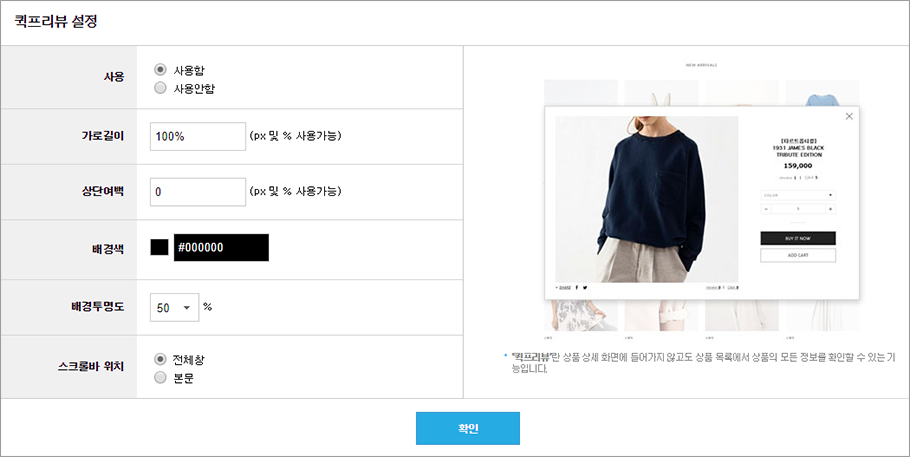
Task: Open the COLOR dropdown in product preview
Action: pos(798,195)
